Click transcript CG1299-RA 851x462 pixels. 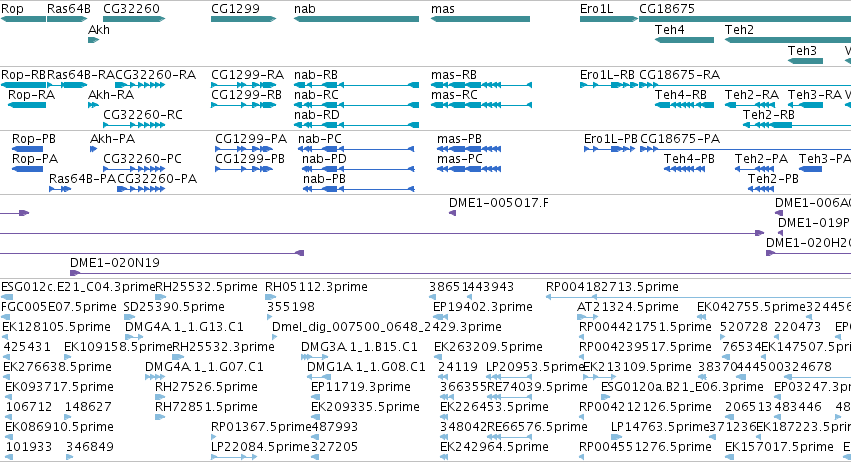click(247, 75)
